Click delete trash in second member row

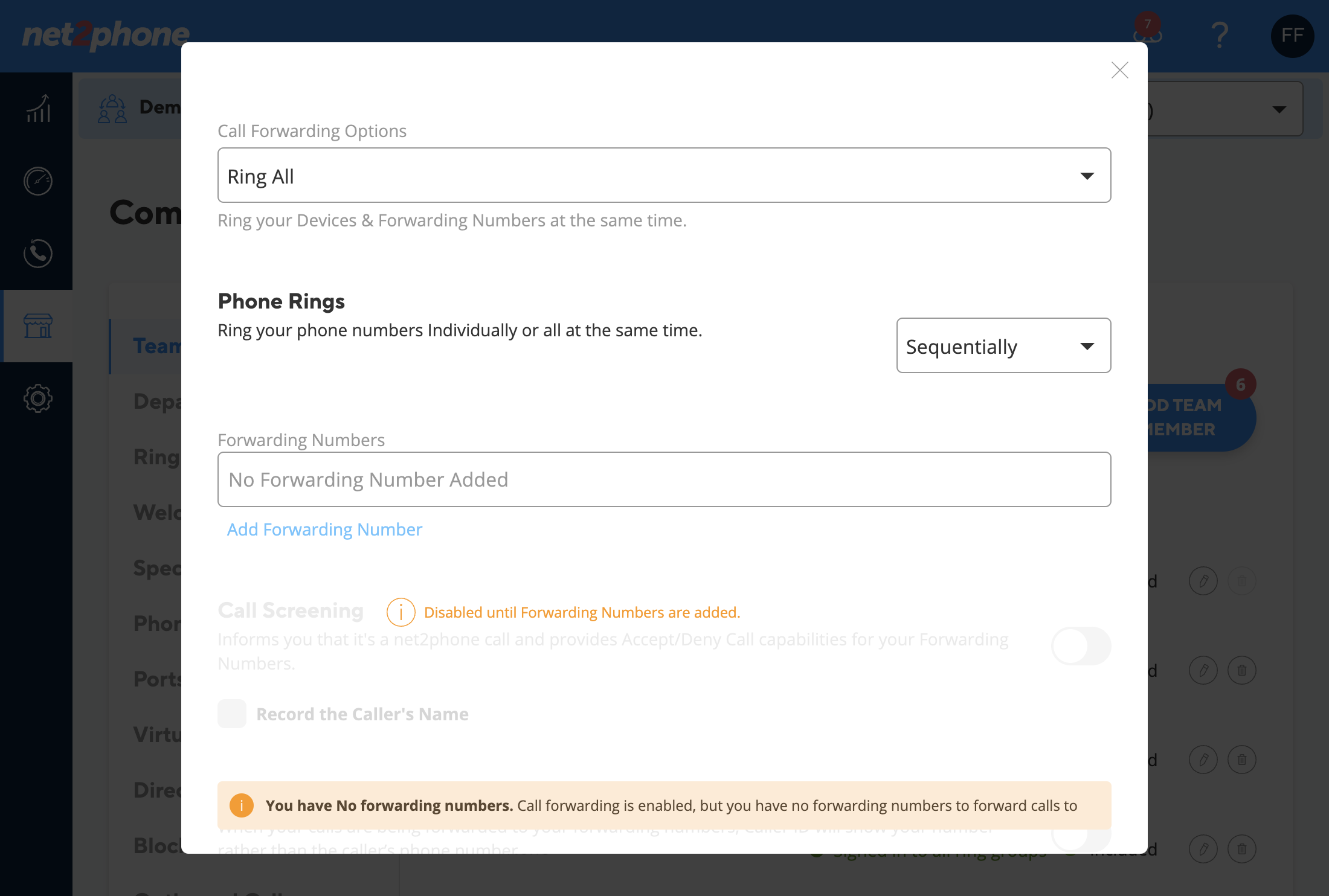(x=1242, y=670)
